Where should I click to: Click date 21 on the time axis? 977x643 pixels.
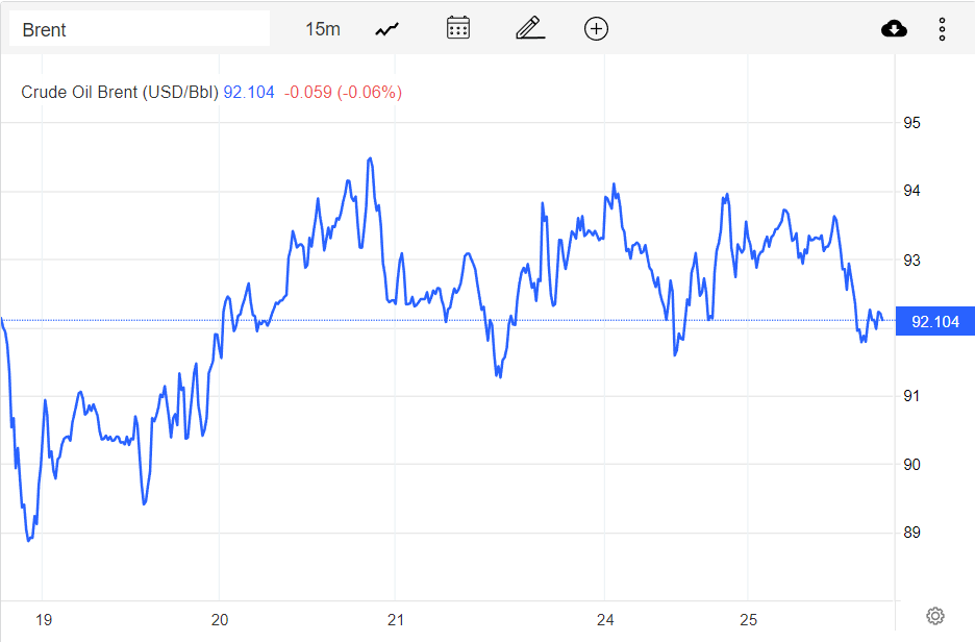pyautogui.click(x=396, y=620)
